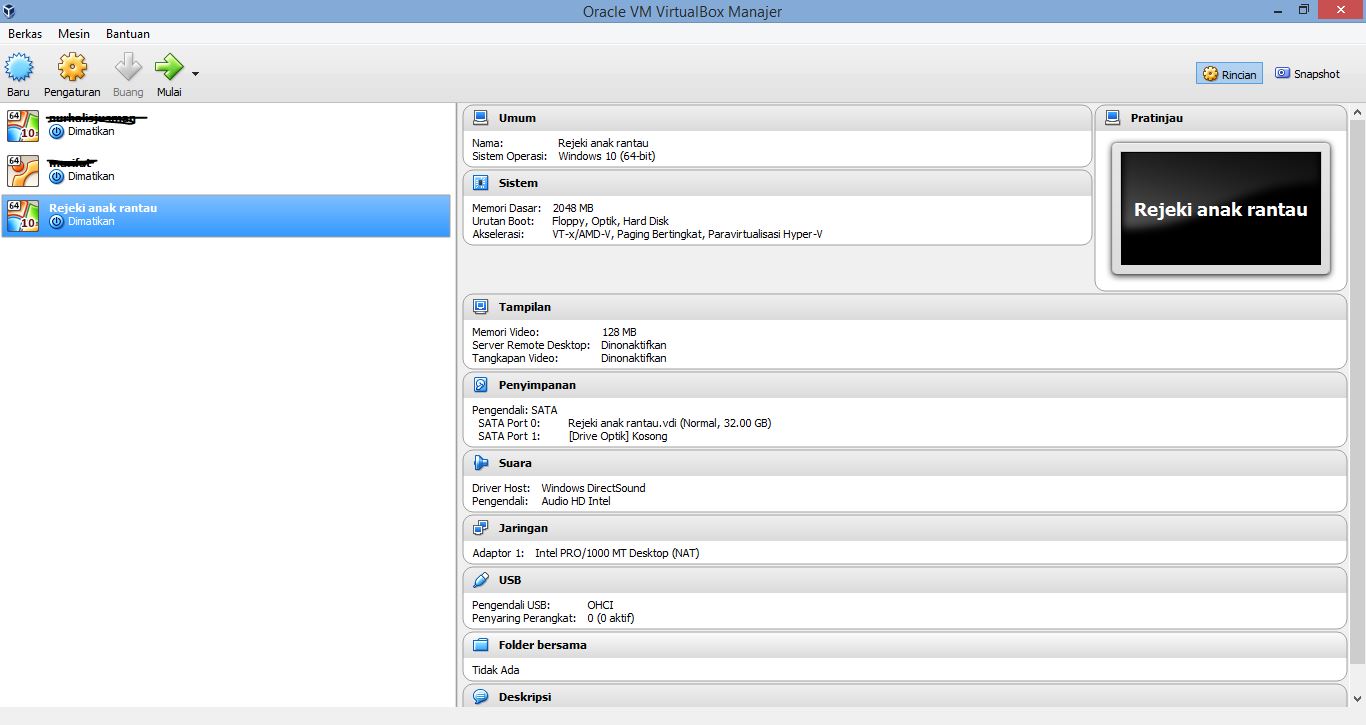Click the Pratinjau section monitor icon
This screenshot has width=1366, height=725.
tap(1112, 118)
